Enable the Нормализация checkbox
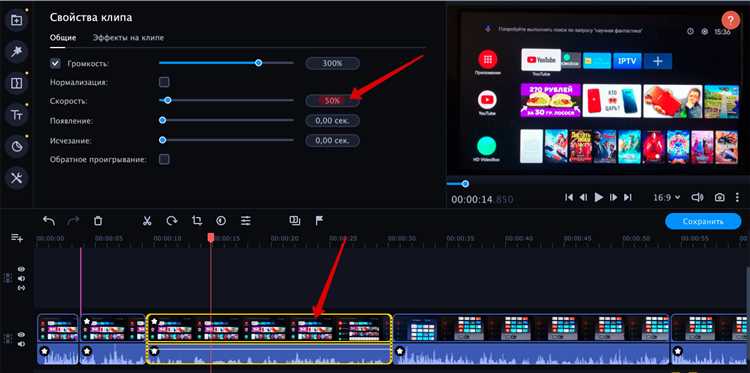The width and height of the screenshot is (750, 373). coord(164,82)
